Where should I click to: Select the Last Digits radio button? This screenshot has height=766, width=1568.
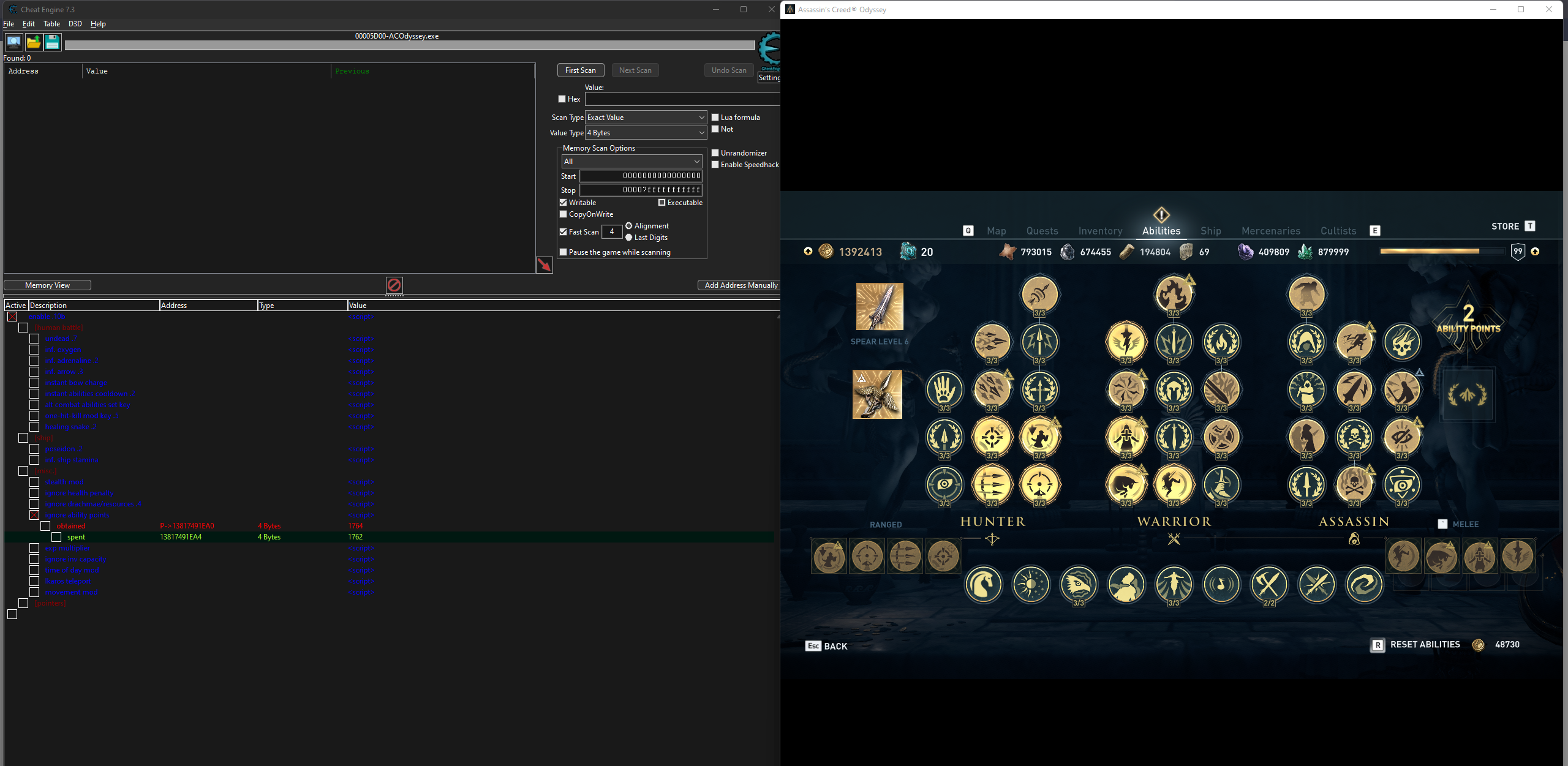click(628, 238)
